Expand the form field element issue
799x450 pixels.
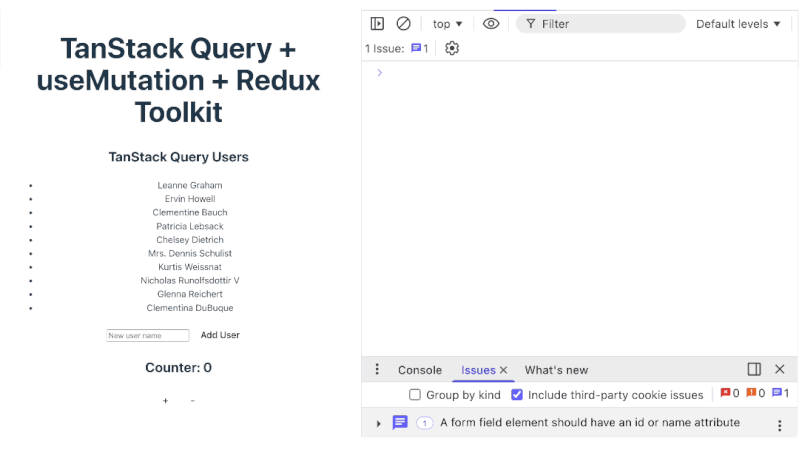pyautogui.click(x=379, y=424)
